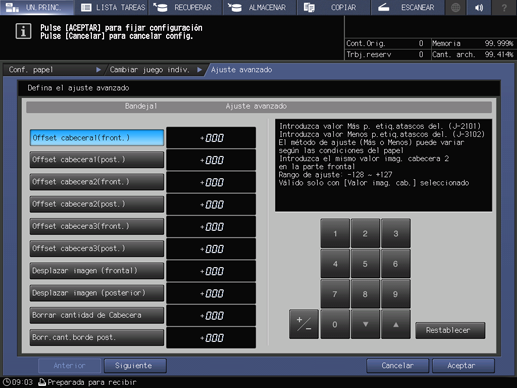This screenshot has width=517, height=388.
Task: Go to Siguiente page
Action: coord(135,366)
